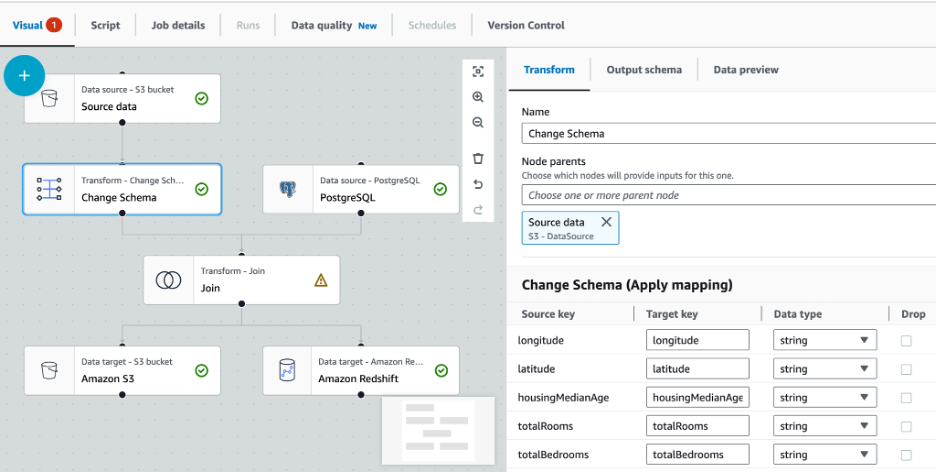The image size is (936, 472).
Task: Tick the Drop checkbox for housingMedianAge
Action: coord(906,398)
